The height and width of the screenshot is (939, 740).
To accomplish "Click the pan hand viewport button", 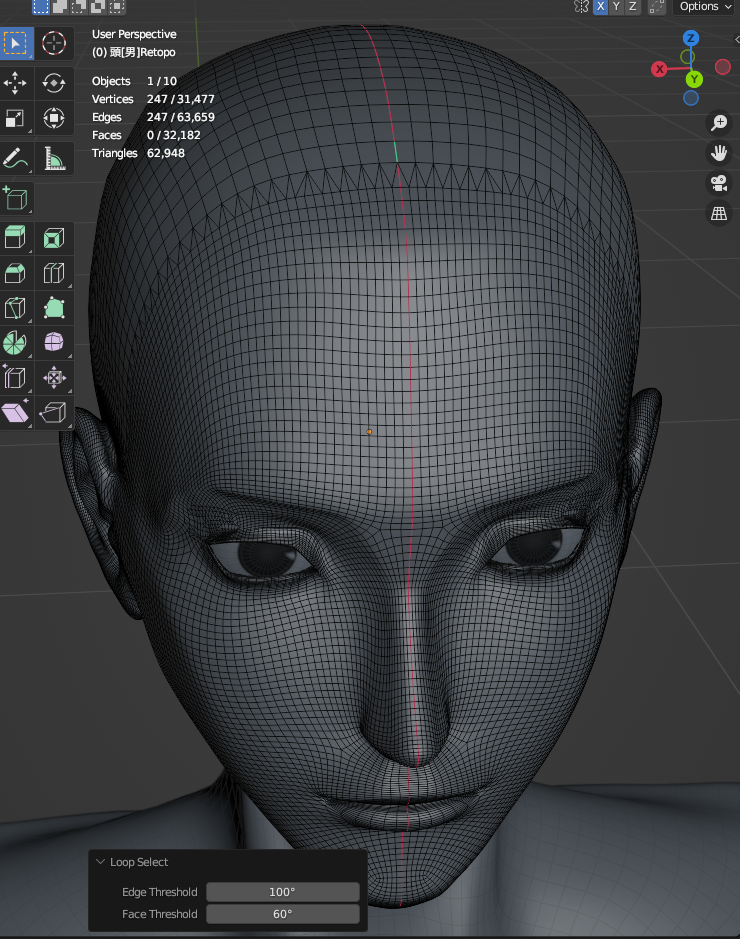I will 719,153.
